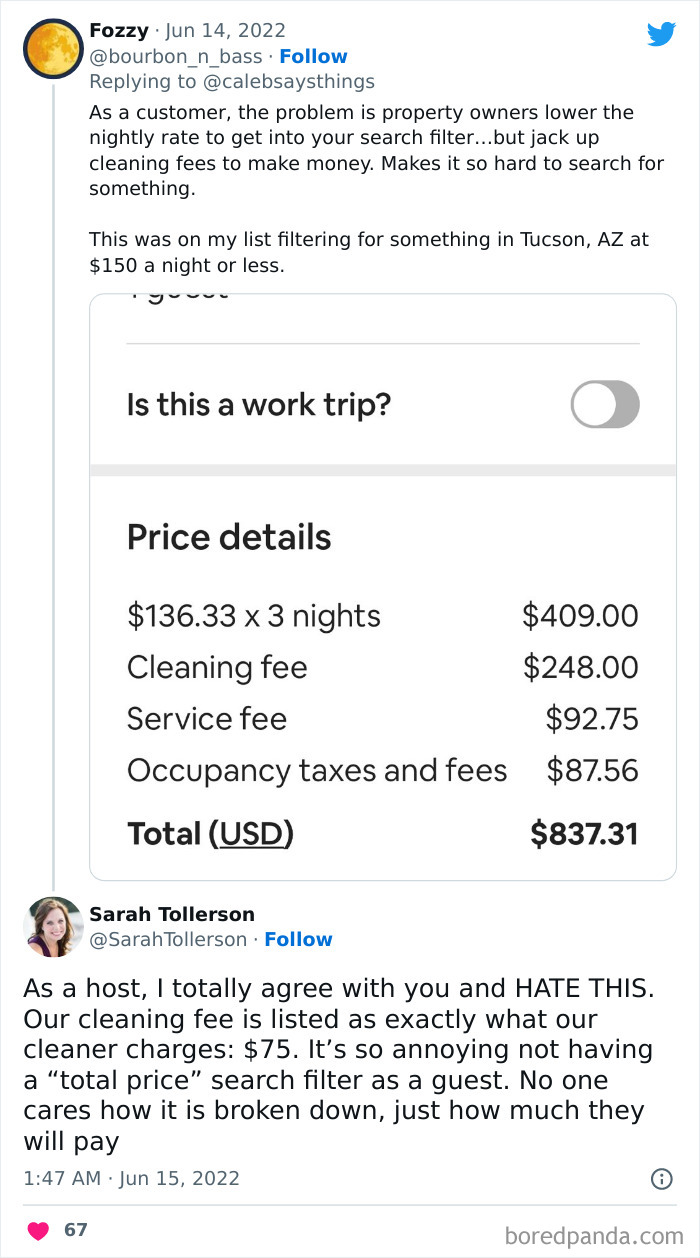
Task: Follow @bourbon_n_bass
Action: (313, 56)
